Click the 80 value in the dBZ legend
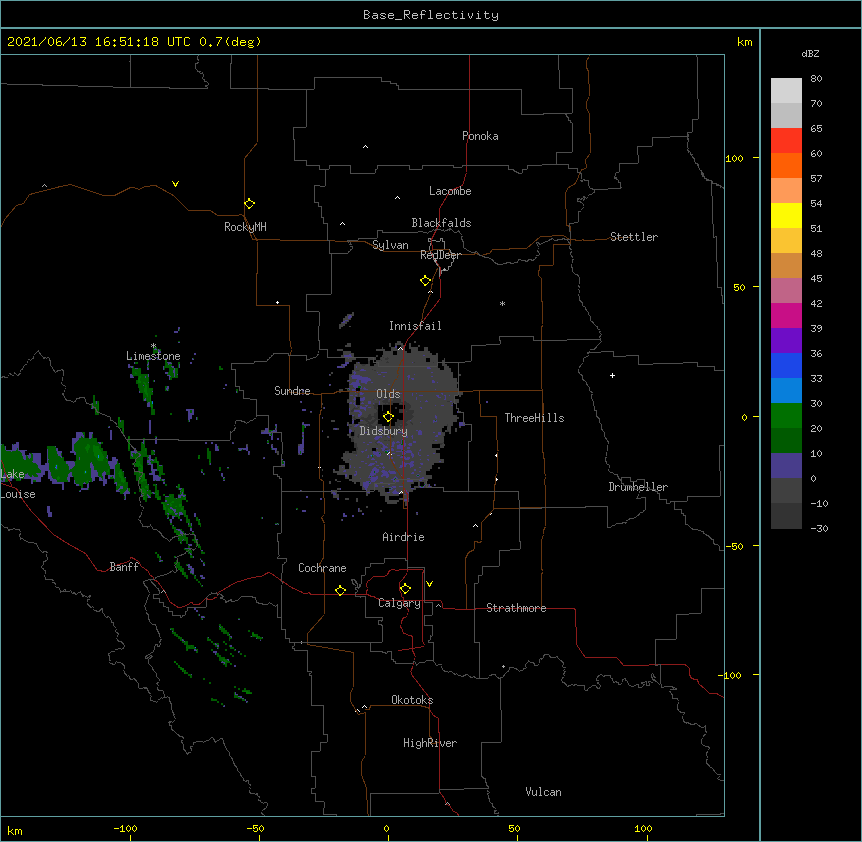The width and height of the screenshot is (862, 842). pos(816,78)
